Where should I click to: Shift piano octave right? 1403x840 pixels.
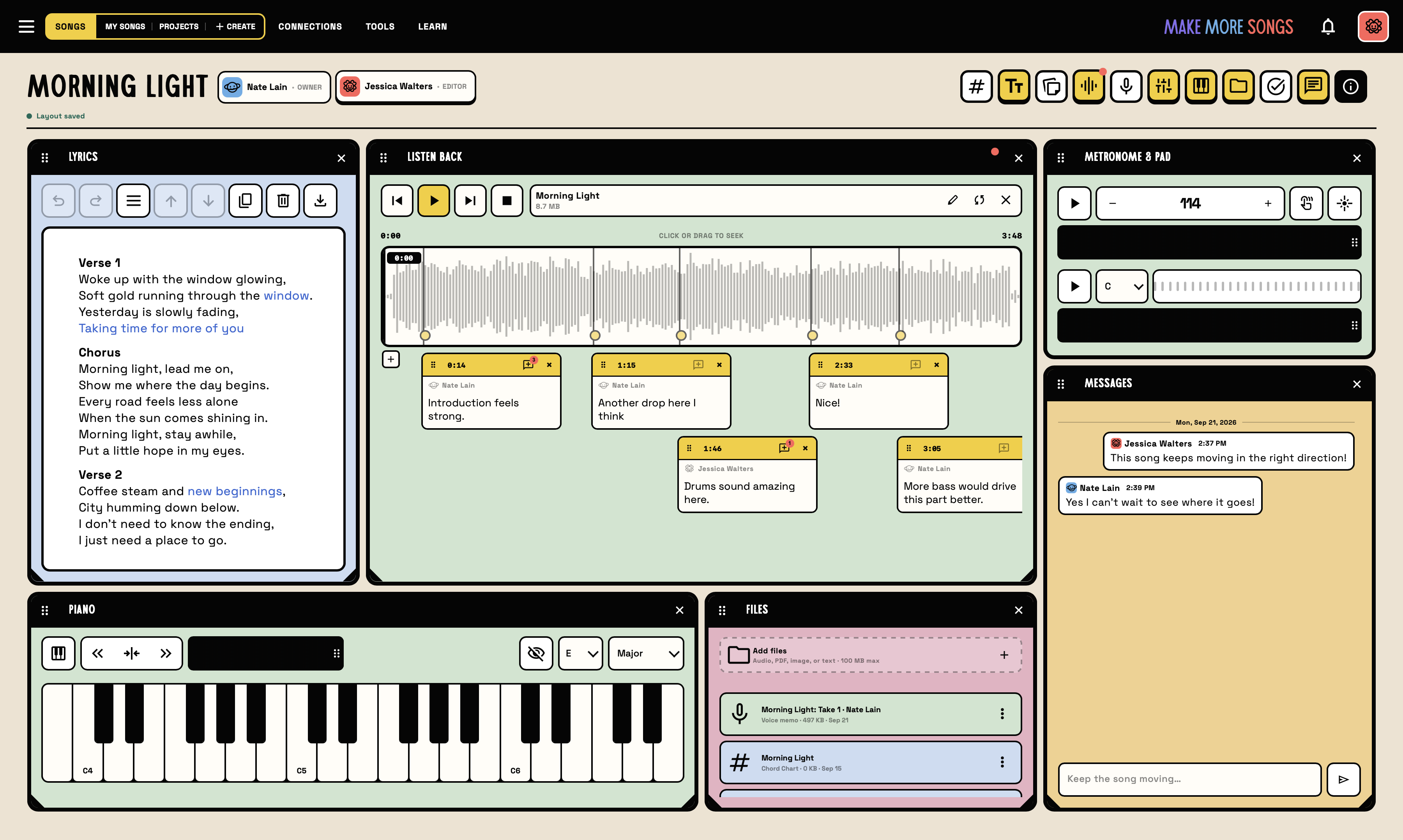click(165, 653)
